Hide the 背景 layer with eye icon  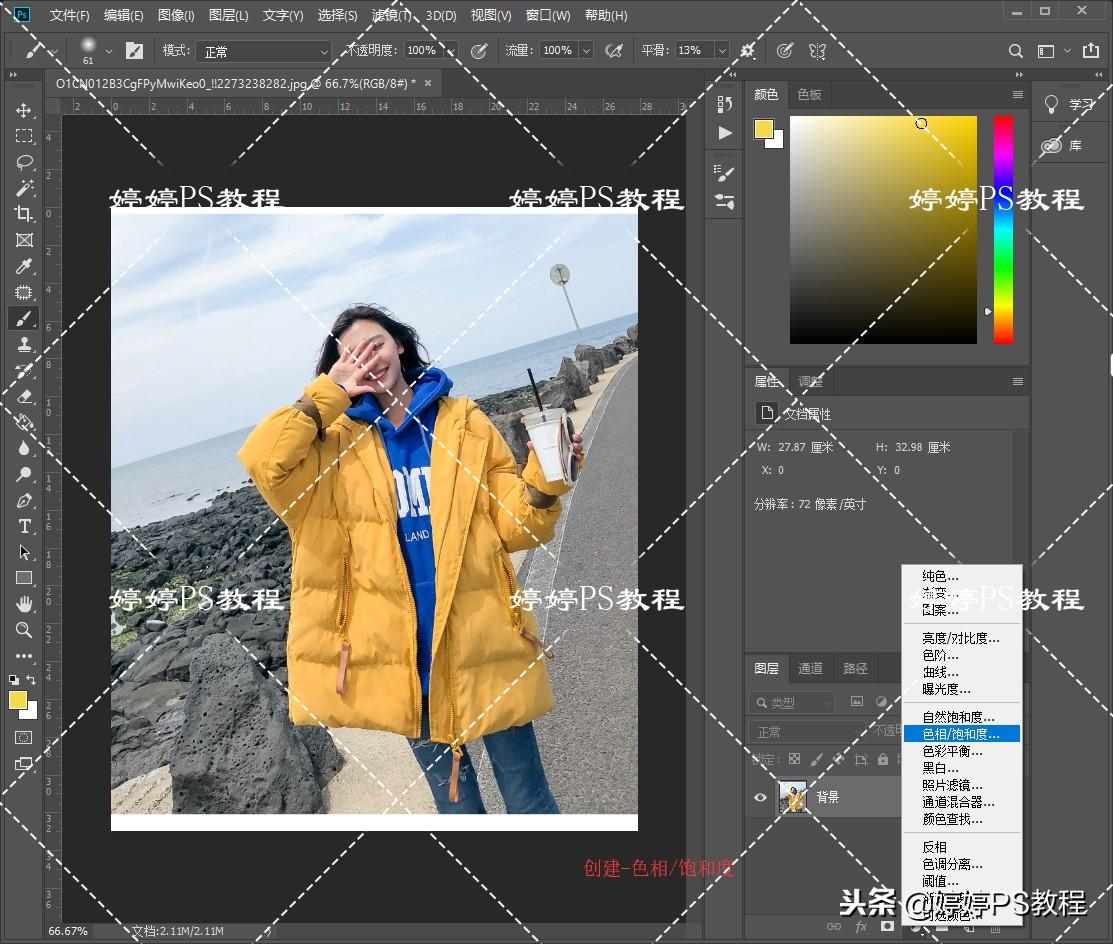click(x=760, y=797)
